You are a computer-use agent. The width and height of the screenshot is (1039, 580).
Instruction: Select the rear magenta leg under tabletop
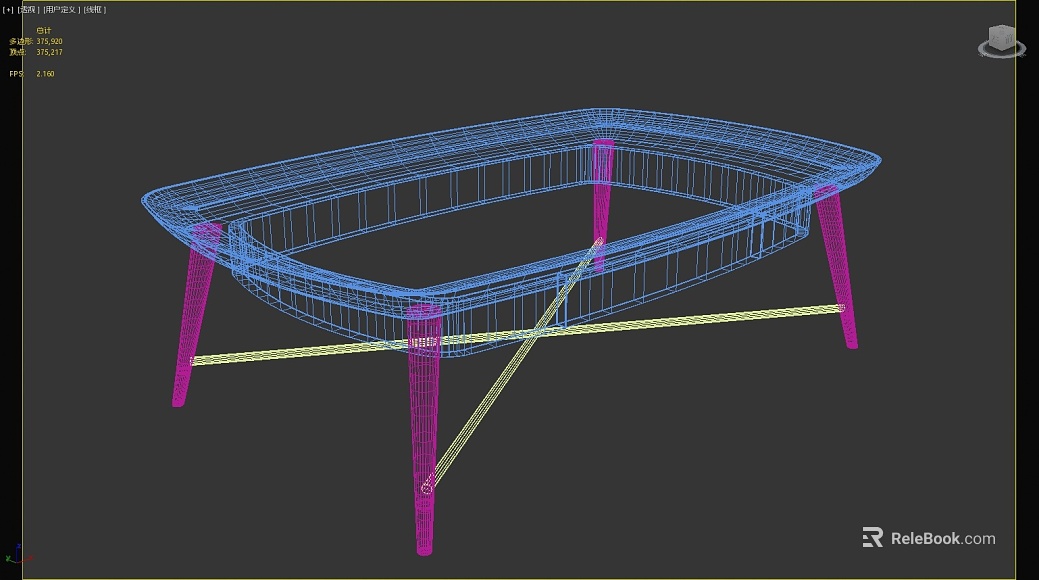[602, 205]
